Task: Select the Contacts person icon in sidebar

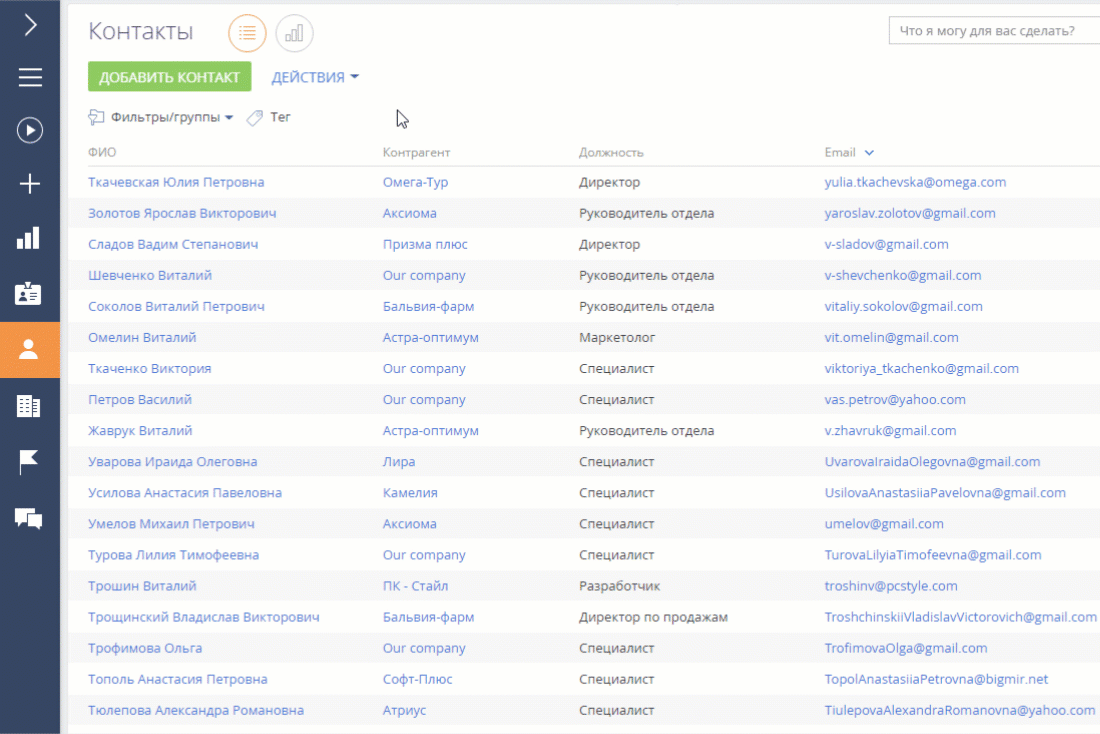Action: pos(29,349)
